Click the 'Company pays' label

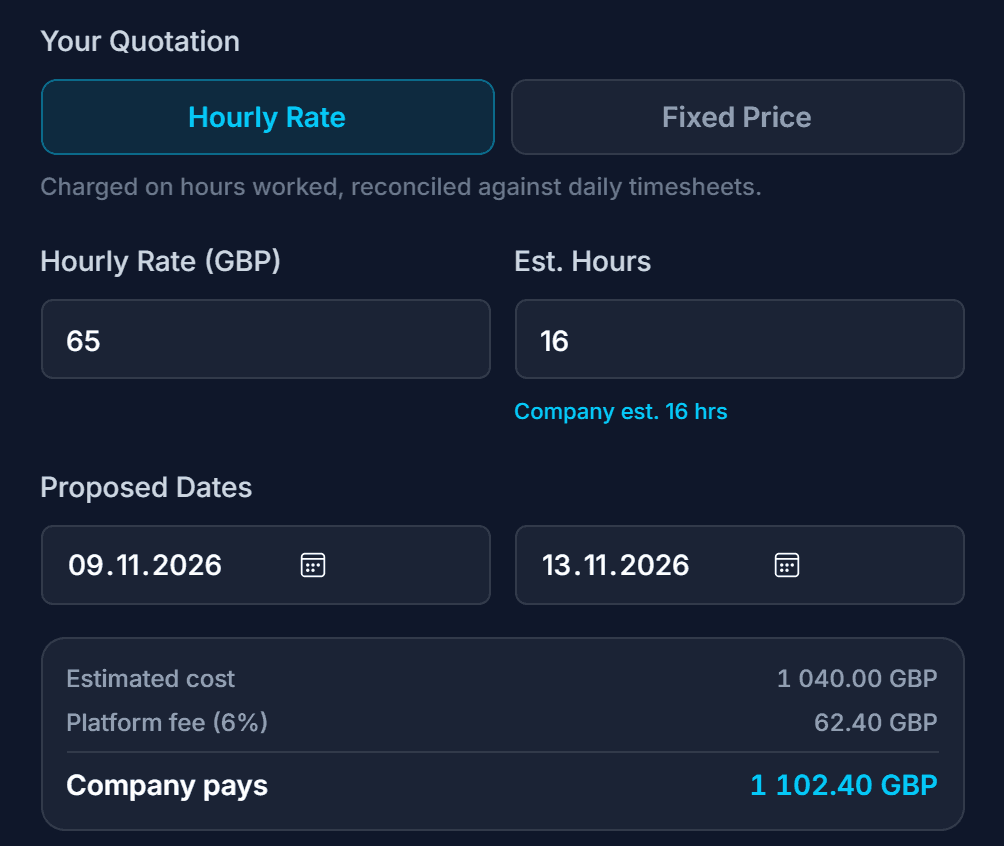[167, 786]
